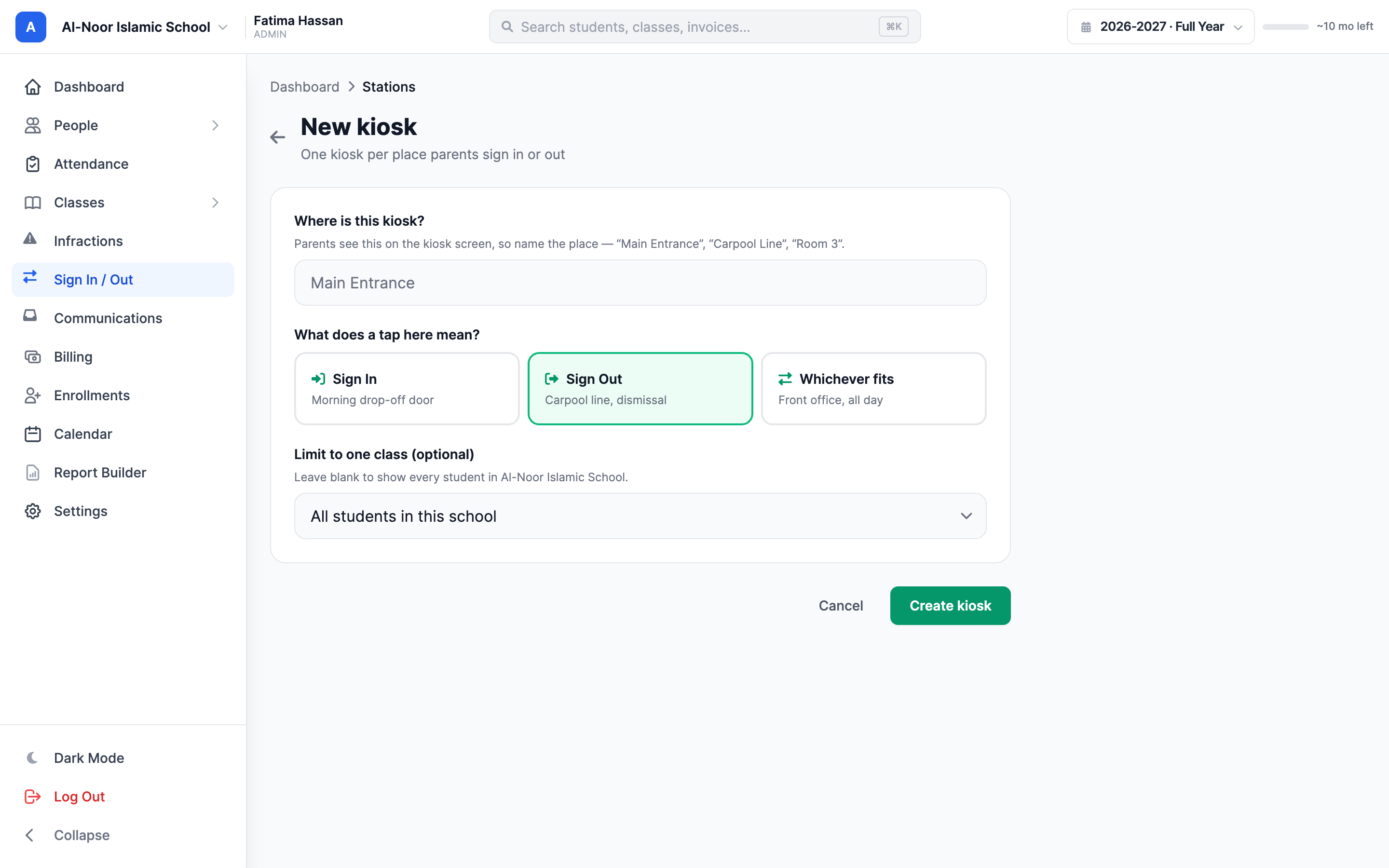
Task: Click the search students, classes, invoices field
Action: pos(704,27)
